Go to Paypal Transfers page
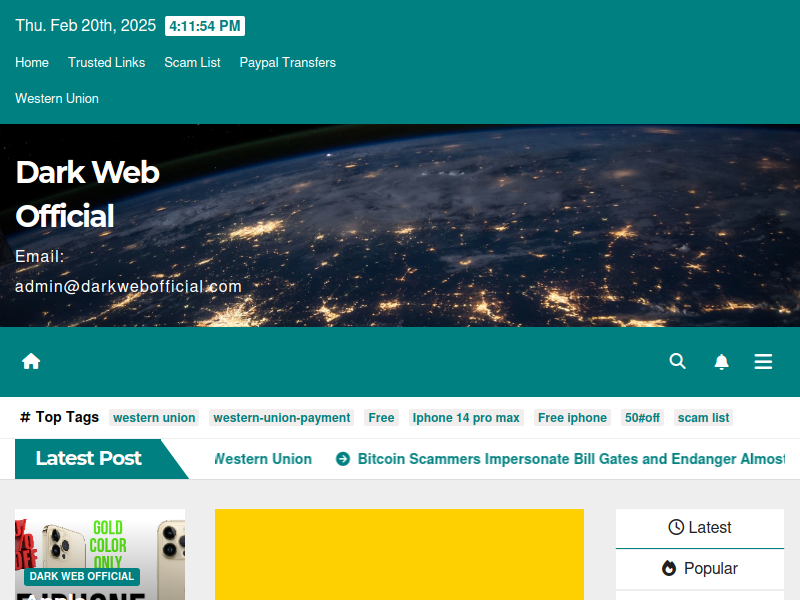Screen dimensions: 800x600 coord(287,63)
